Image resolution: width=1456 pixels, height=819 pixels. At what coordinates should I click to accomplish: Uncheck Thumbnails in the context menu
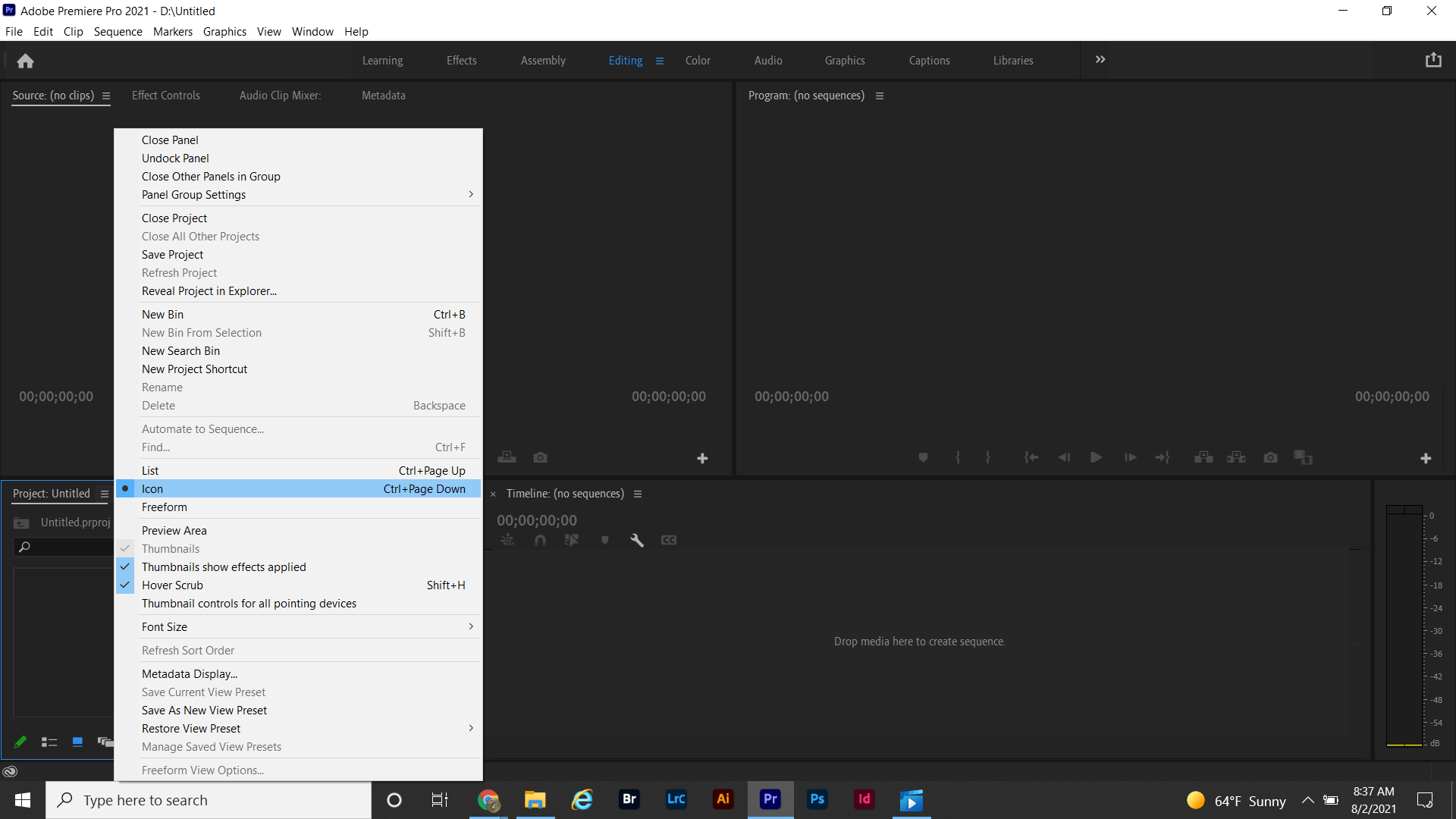[x=170, y=548]
